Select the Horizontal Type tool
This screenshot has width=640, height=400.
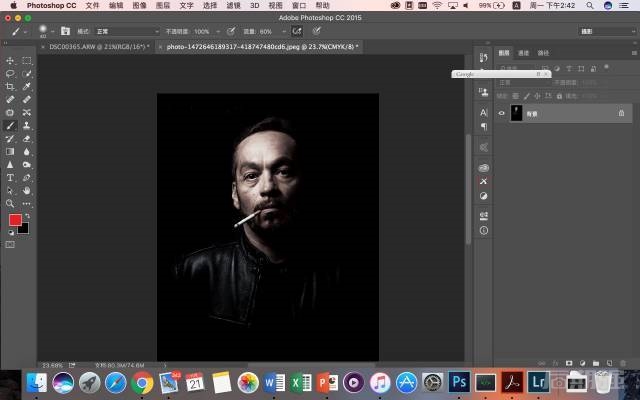(10, 178)
